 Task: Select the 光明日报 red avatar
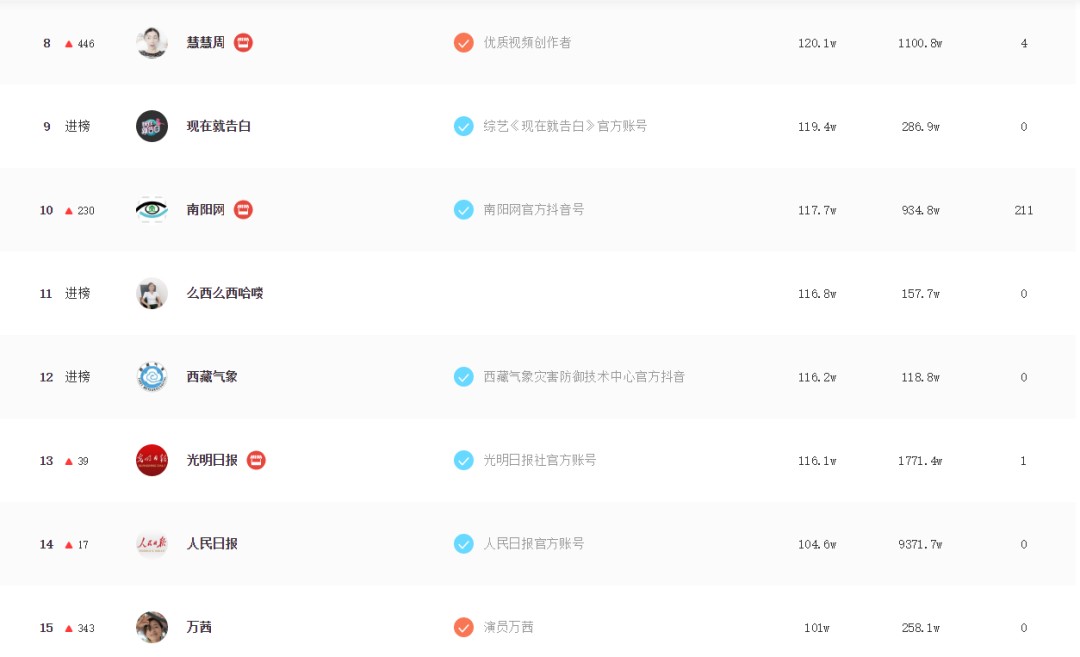pos(152,460)
